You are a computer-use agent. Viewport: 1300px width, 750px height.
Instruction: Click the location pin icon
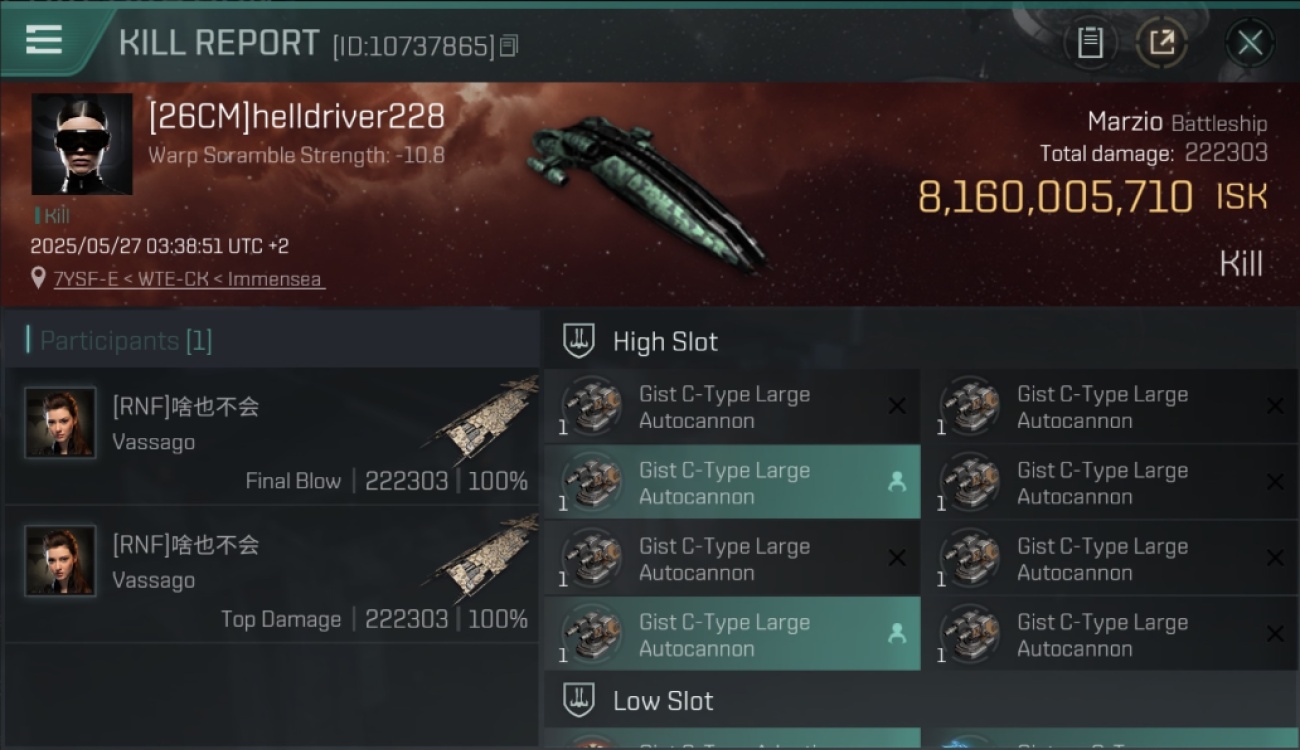(39, 279)
